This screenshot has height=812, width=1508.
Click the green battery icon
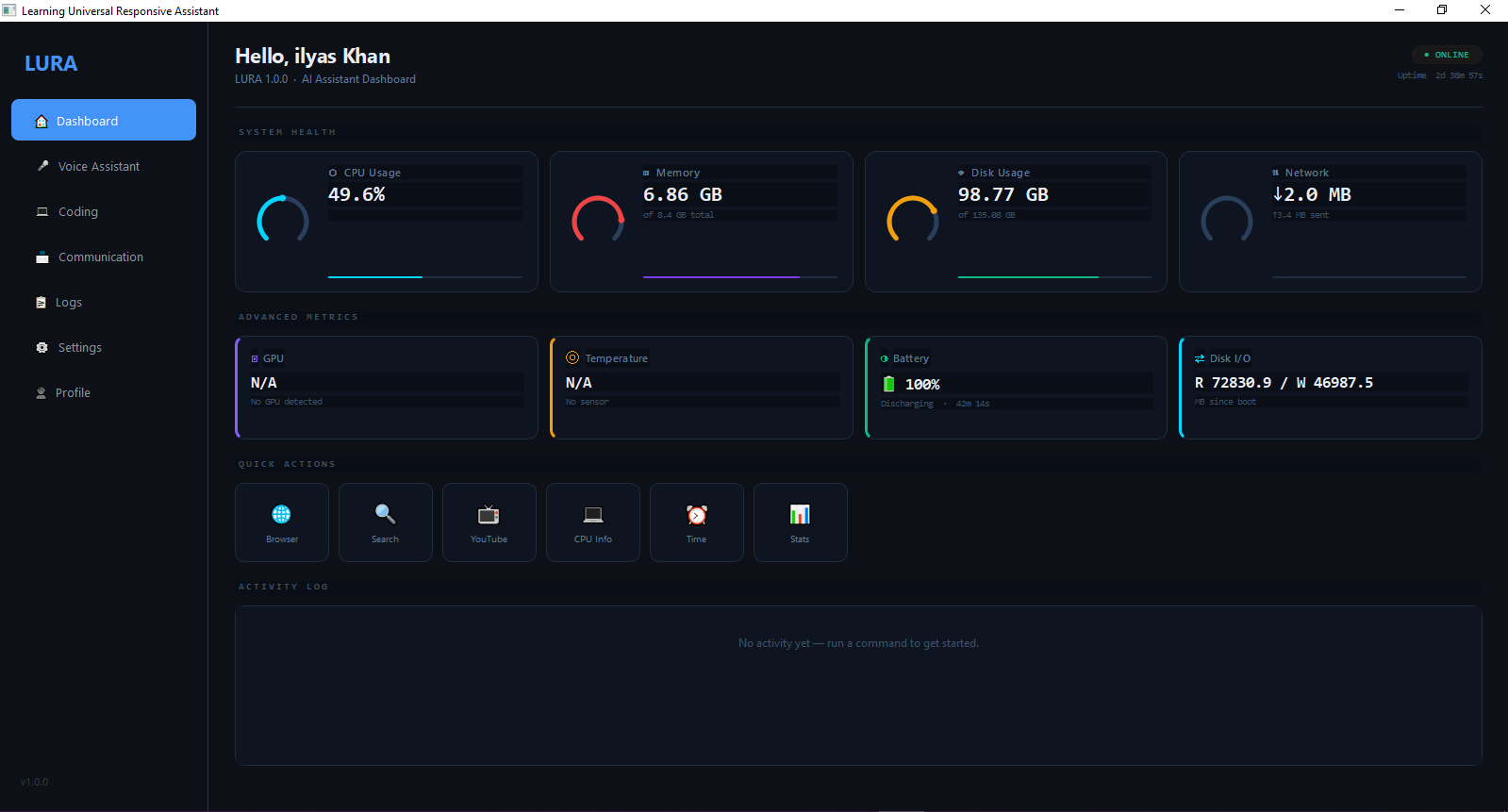[x=888, y=384]
